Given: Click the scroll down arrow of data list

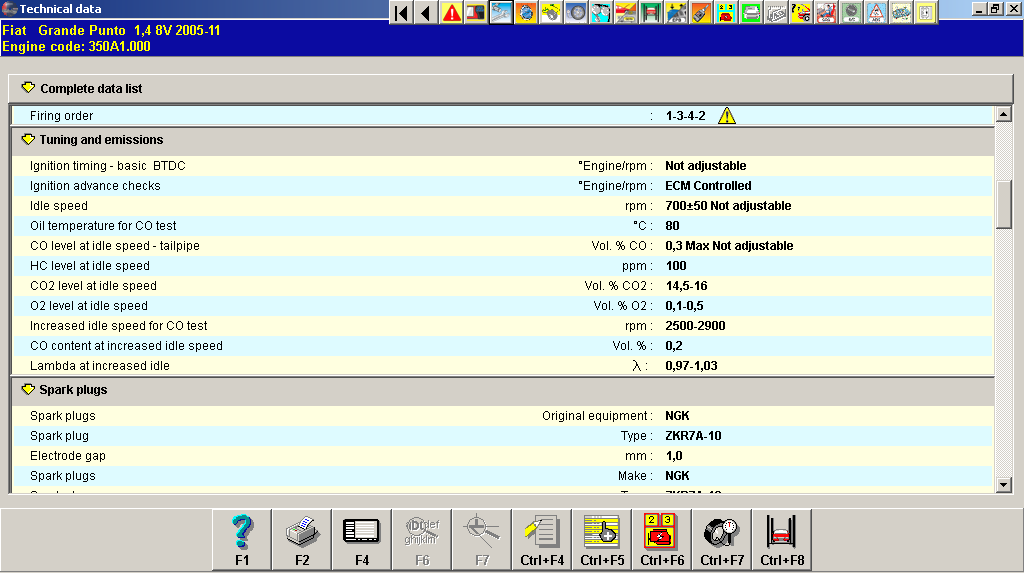Looking at the screenshot, I should pyautogui.click(x=1004, y=485).
